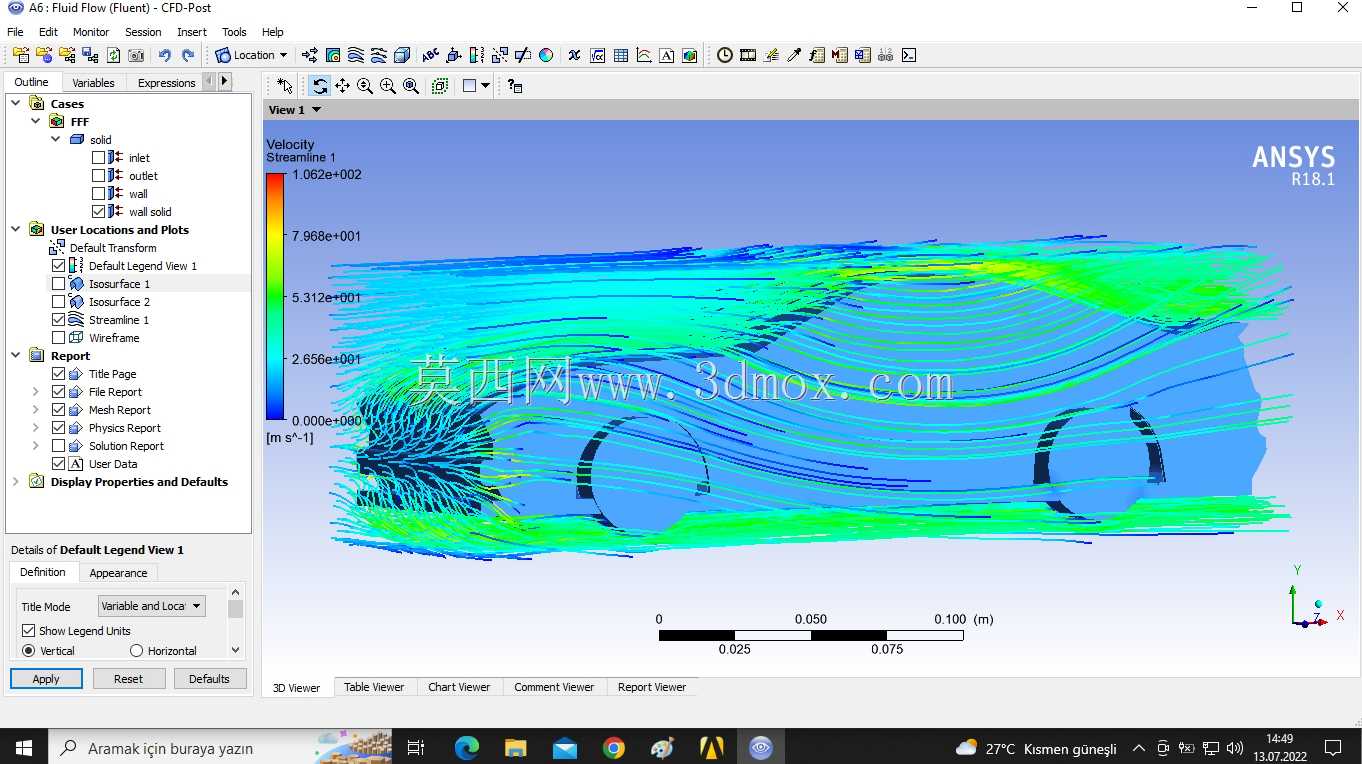
Task: Click the velocity legend color bar
Action: click(275, 297)
